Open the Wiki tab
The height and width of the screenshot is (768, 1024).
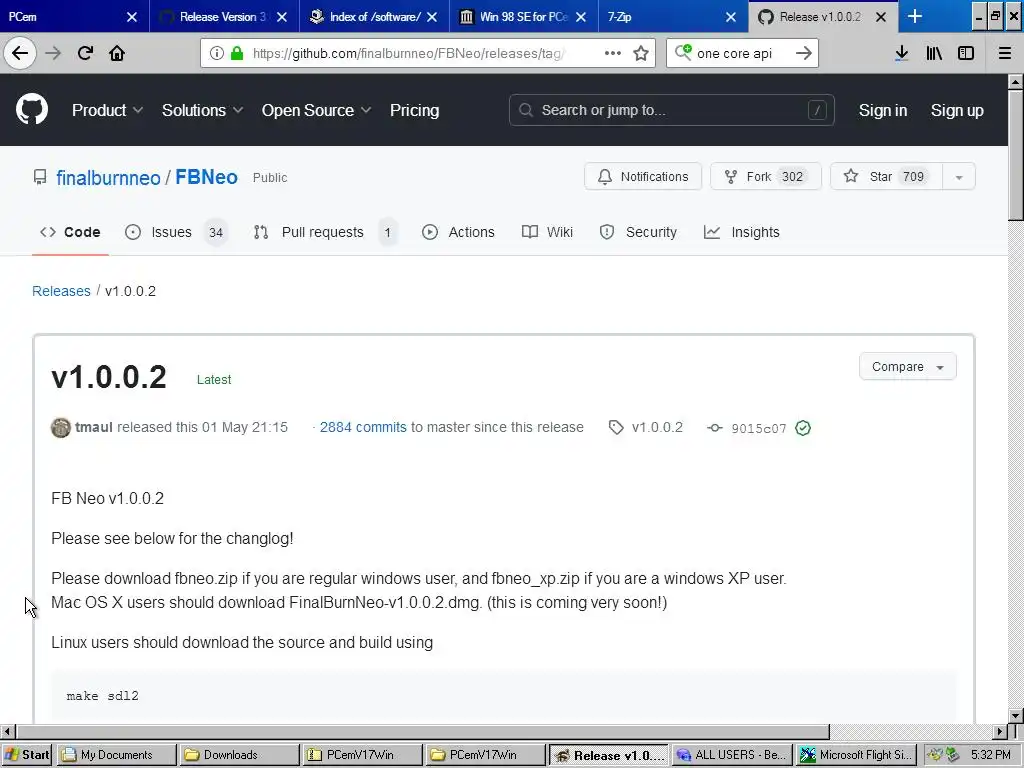547,232
